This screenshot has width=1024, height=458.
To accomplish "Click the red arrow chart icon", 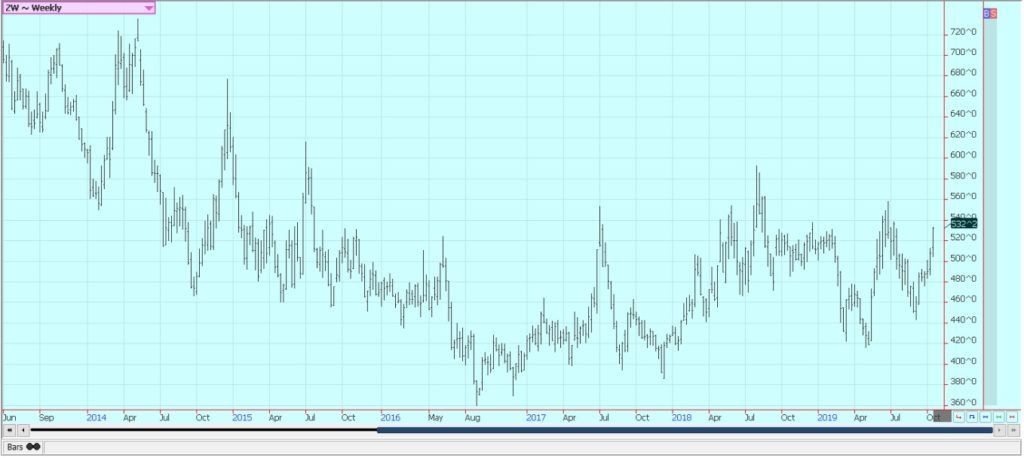I will (x=959, y=417).
